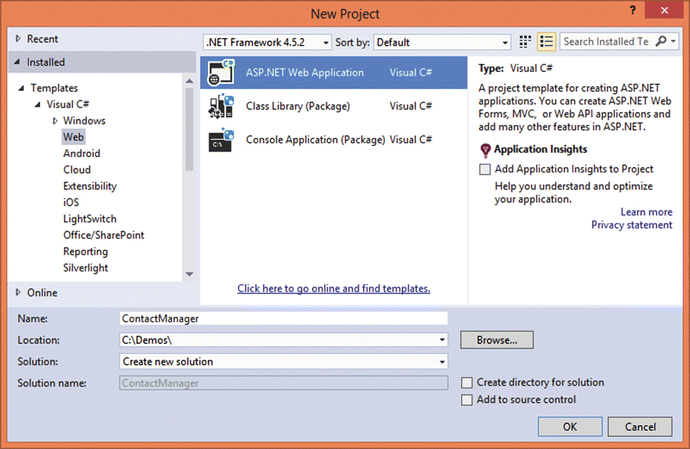Viewport: 690px width, 449px height.
Task: Select the Silverlight template category
Action: pos(85,268)
